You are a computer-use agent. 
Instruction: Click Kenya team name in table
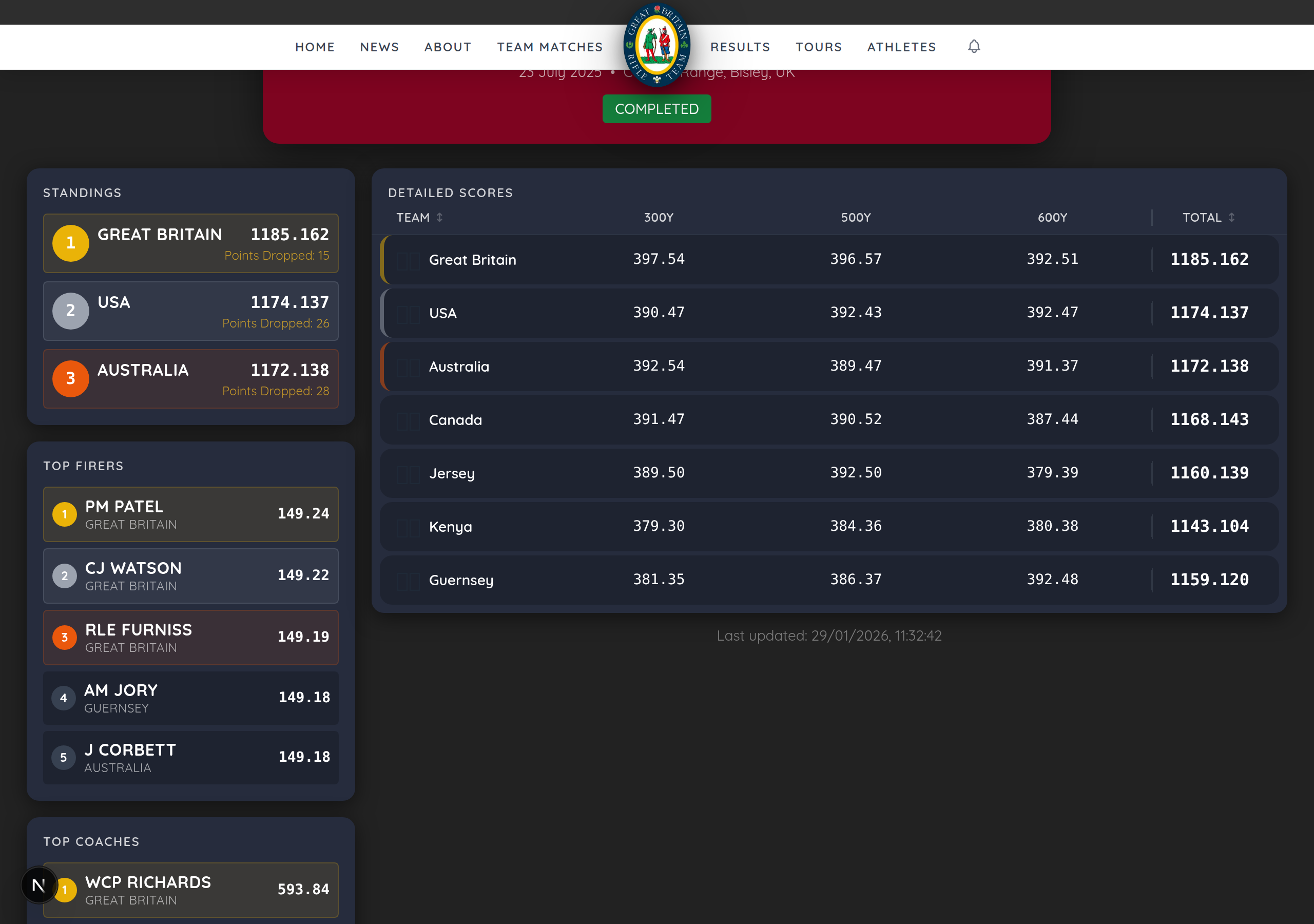click(x=450, y=527)
